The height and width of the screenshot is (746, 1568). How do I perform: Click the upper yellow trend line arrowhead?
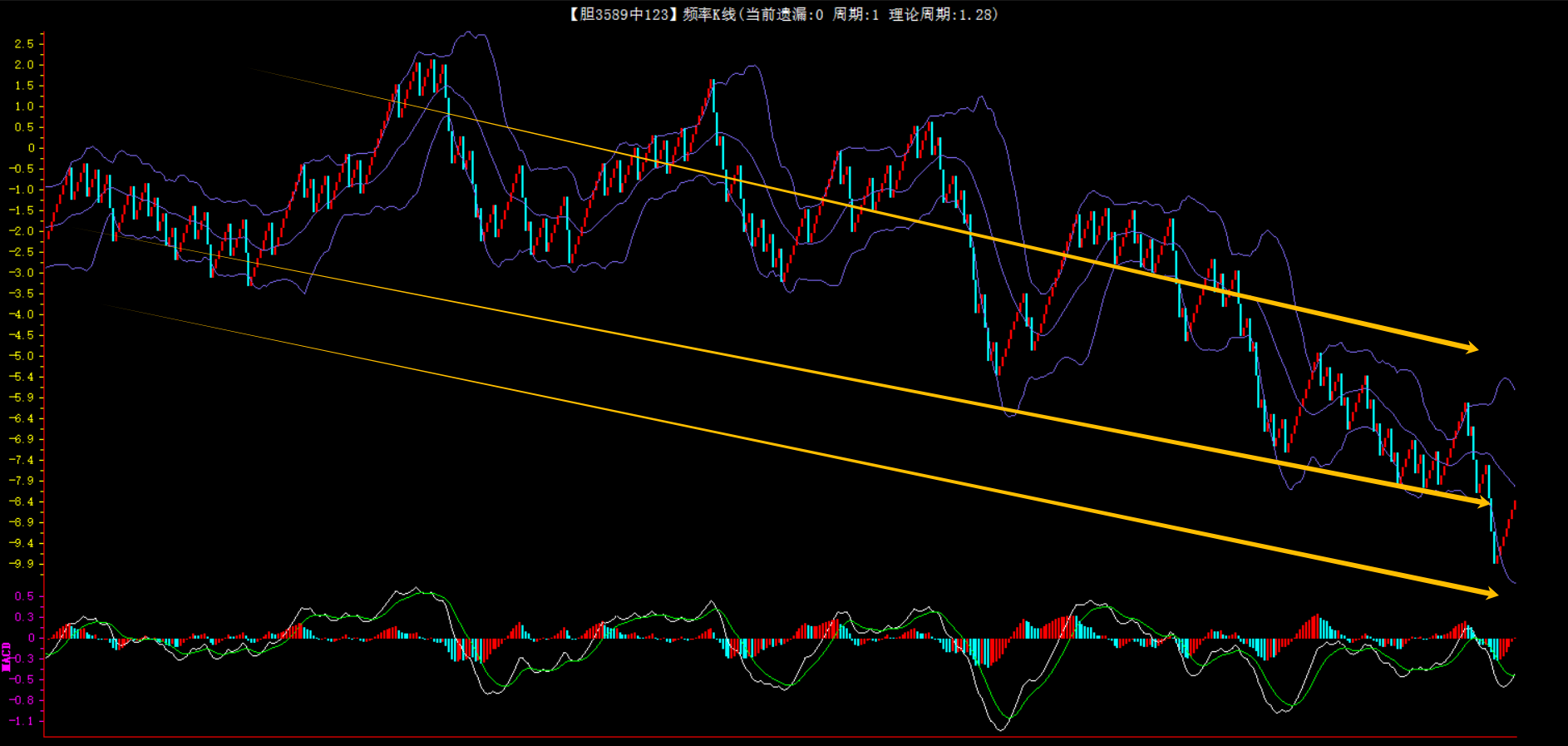click(1472, 348)
